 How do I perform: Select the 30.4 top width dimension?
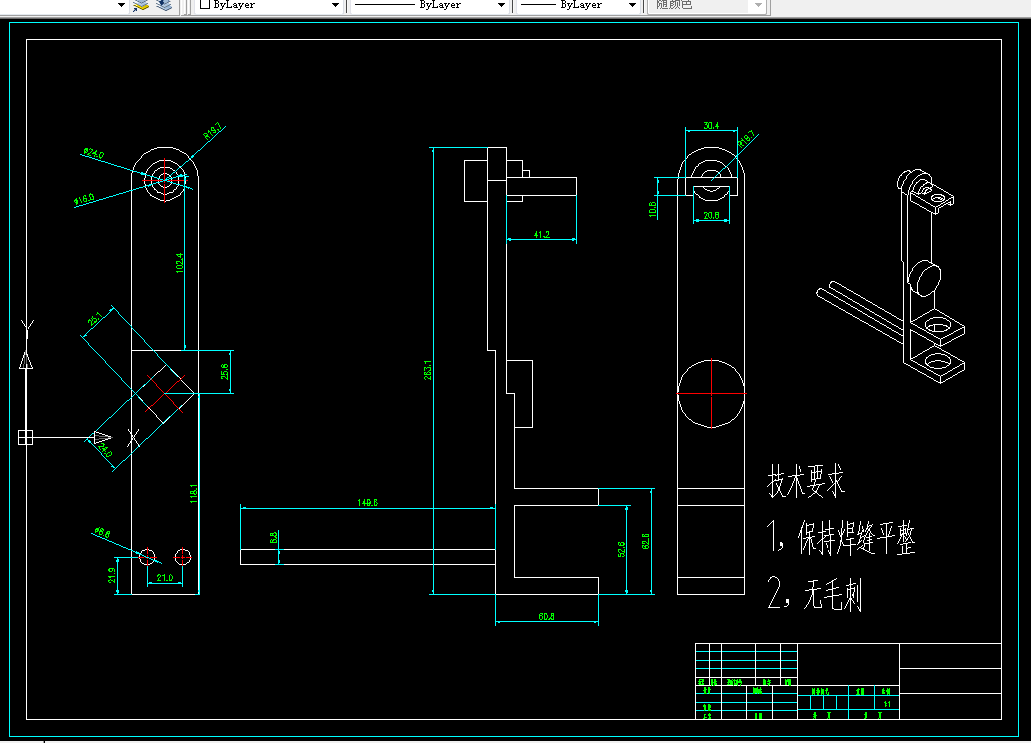point(711,125)
